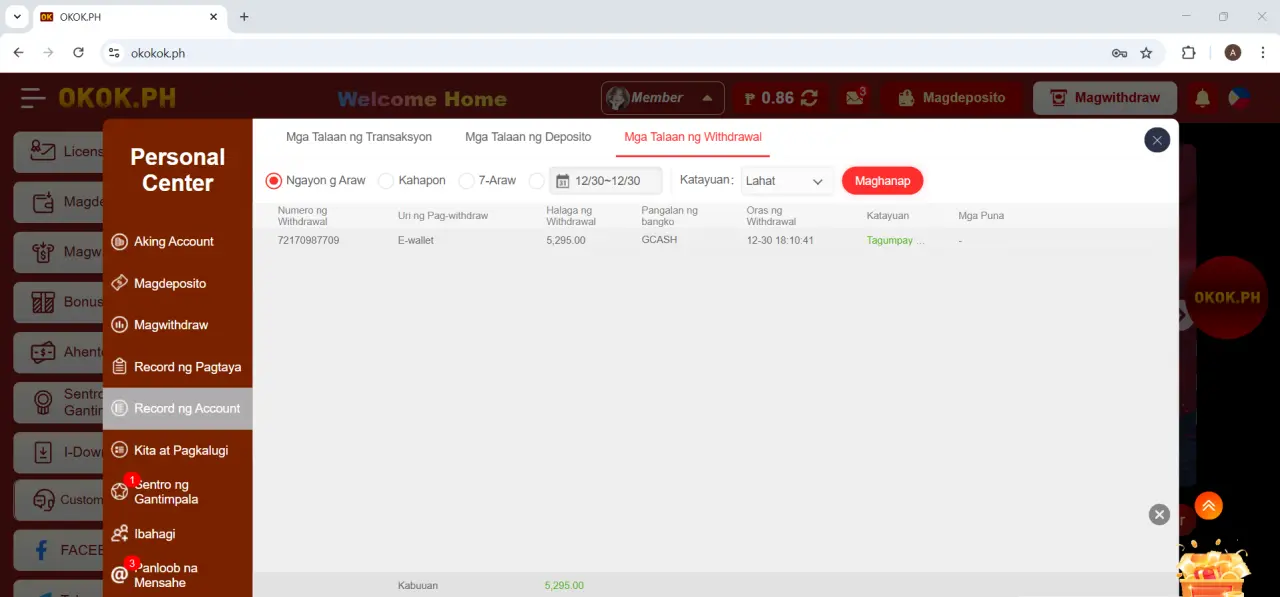Select the Philippine flag language icon

[1240, 98]
